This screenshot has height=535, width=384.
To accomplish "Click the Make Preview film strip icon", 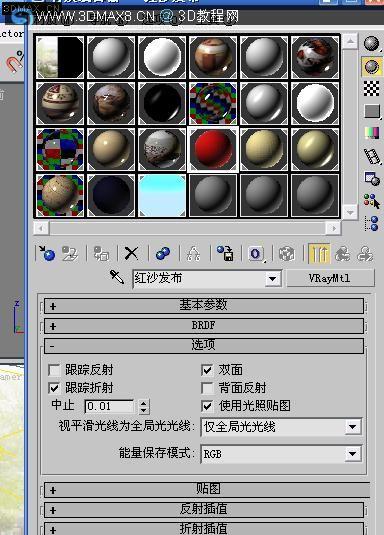I will coord(371,156).
